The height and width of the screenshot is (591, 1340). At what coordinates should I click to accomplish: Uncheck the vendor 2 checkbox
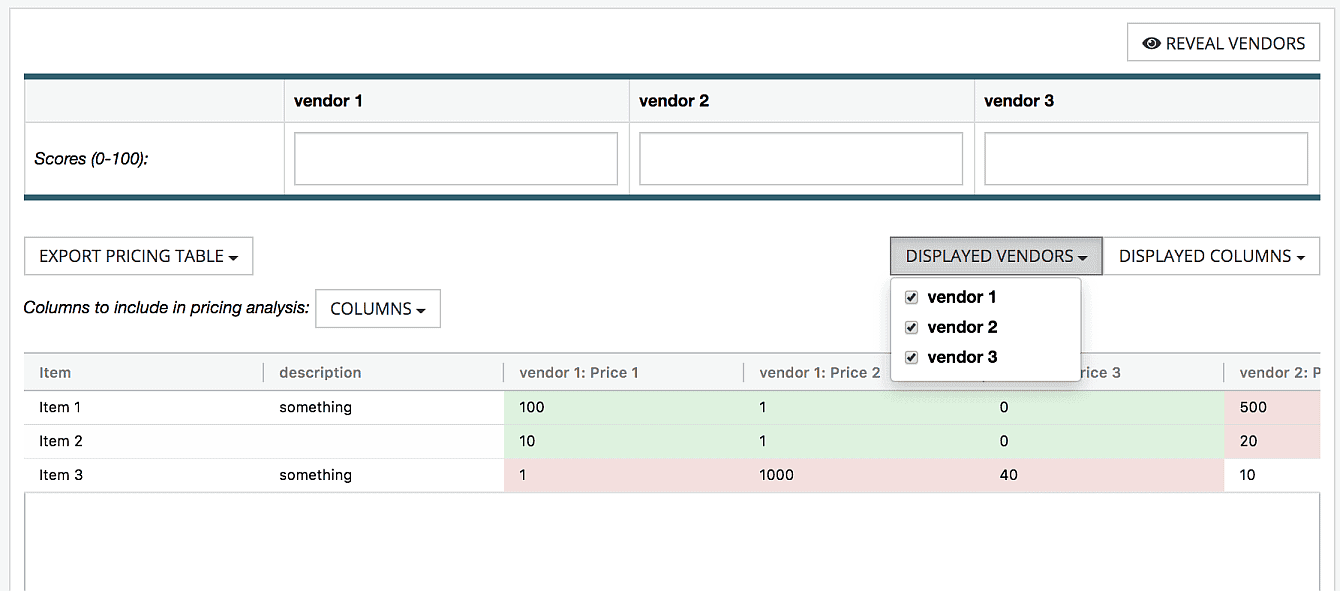point(911,327)
